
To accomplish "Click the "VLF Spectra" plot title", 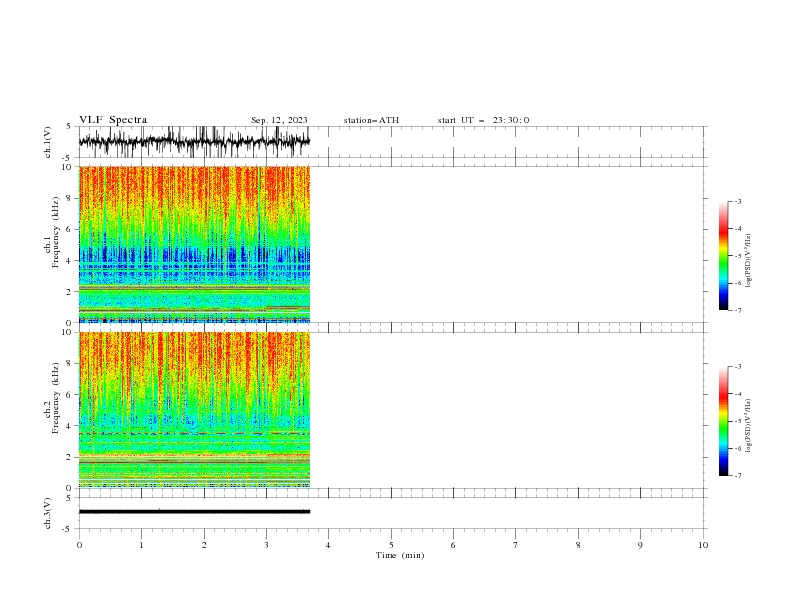I will tap(113, 120).
